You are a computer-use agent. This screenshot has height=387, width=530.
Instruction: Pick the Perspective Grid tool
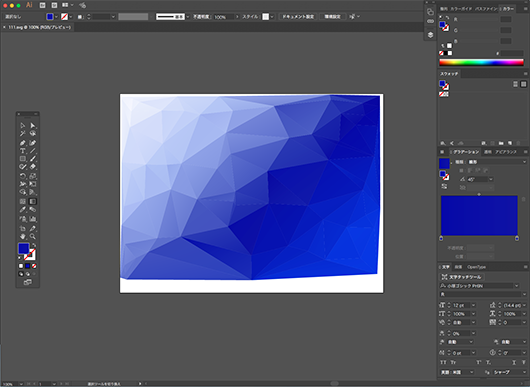(33, 192)
